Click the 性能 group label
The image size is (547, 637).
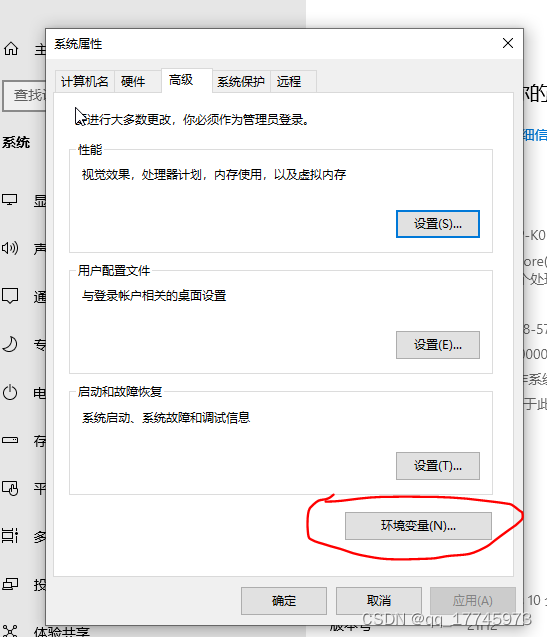[x=90, y=150]
